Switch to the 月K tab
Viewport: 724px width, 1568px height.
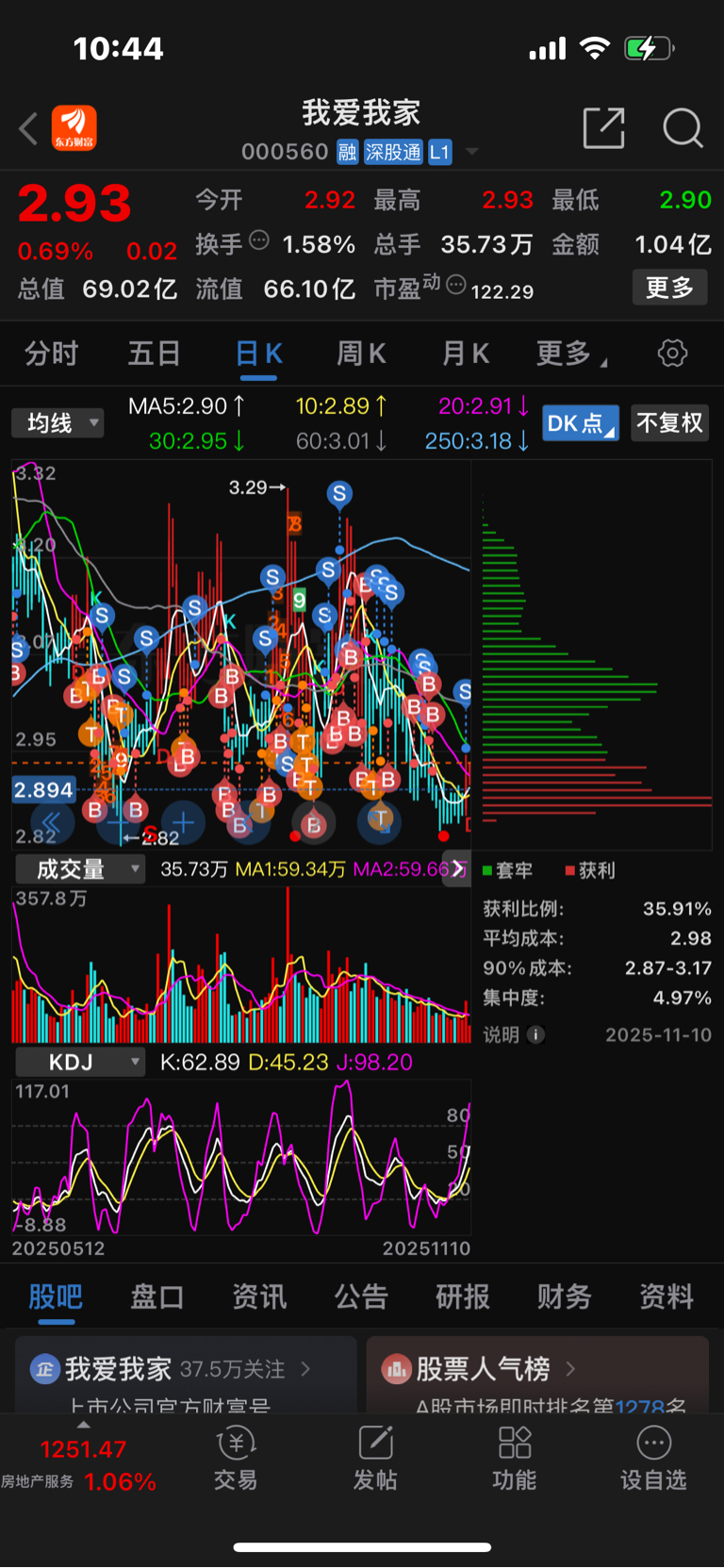(x=465, y=354)
